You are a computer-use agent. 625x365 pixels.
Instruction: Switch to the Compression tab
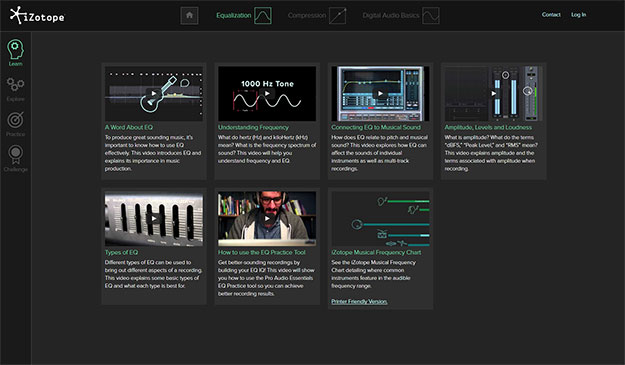[x=307, y=16]
